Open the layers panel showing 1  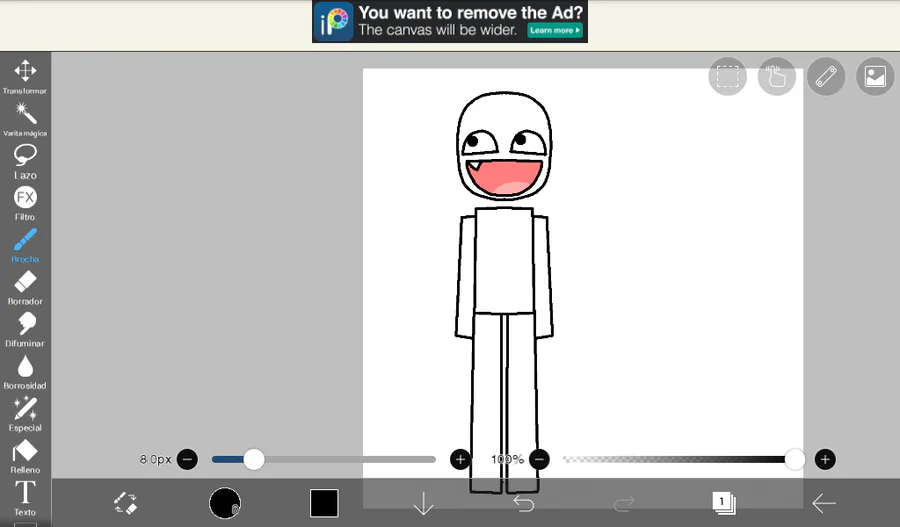pyautogui.click(x=723, y=503)
